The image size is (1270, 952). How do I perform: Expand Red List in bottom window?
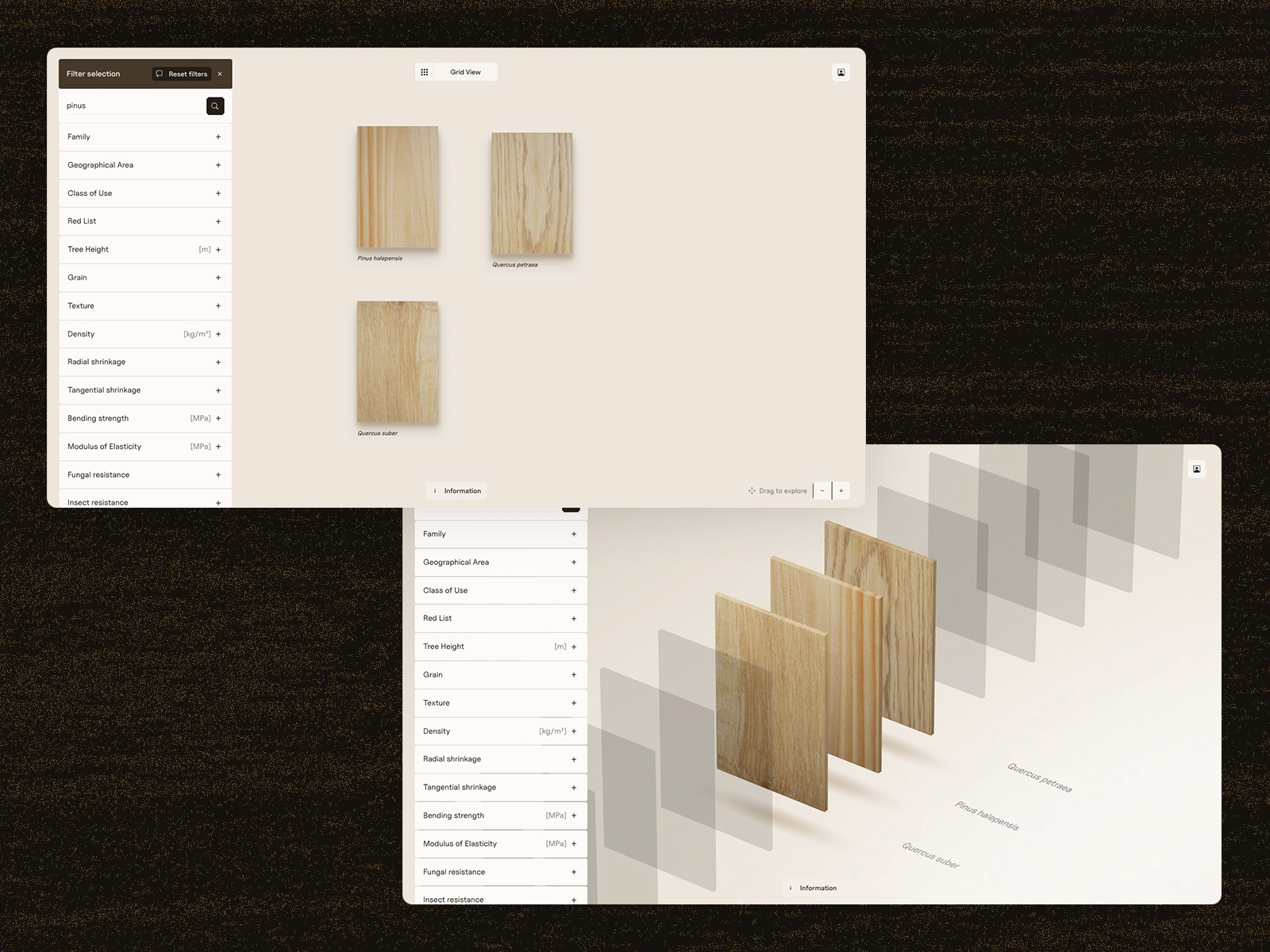[501, 619]
